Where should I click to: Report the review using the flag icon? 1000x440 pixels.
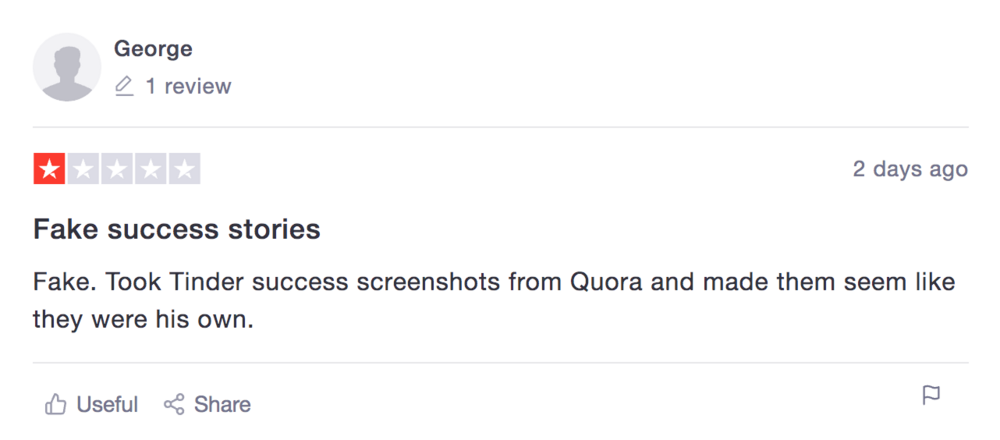(x=932, y=395)
